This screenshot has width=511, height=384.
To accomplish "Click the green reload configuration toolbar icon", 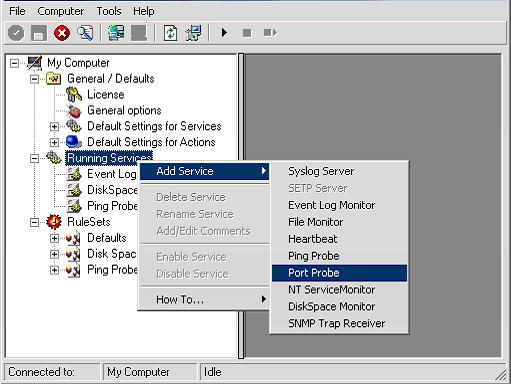I will pos(170,33).
